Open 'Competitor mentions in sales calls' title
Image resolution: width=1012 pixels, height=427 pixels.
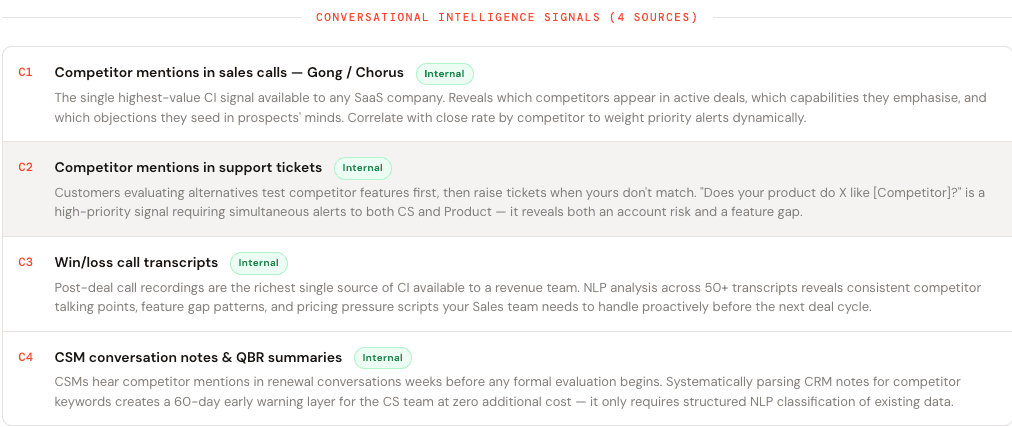229,72
